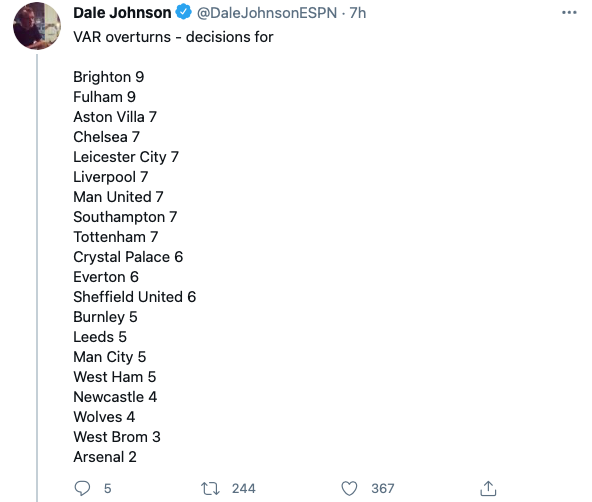
Task: Click the reply count number 5
Action: 108,488
